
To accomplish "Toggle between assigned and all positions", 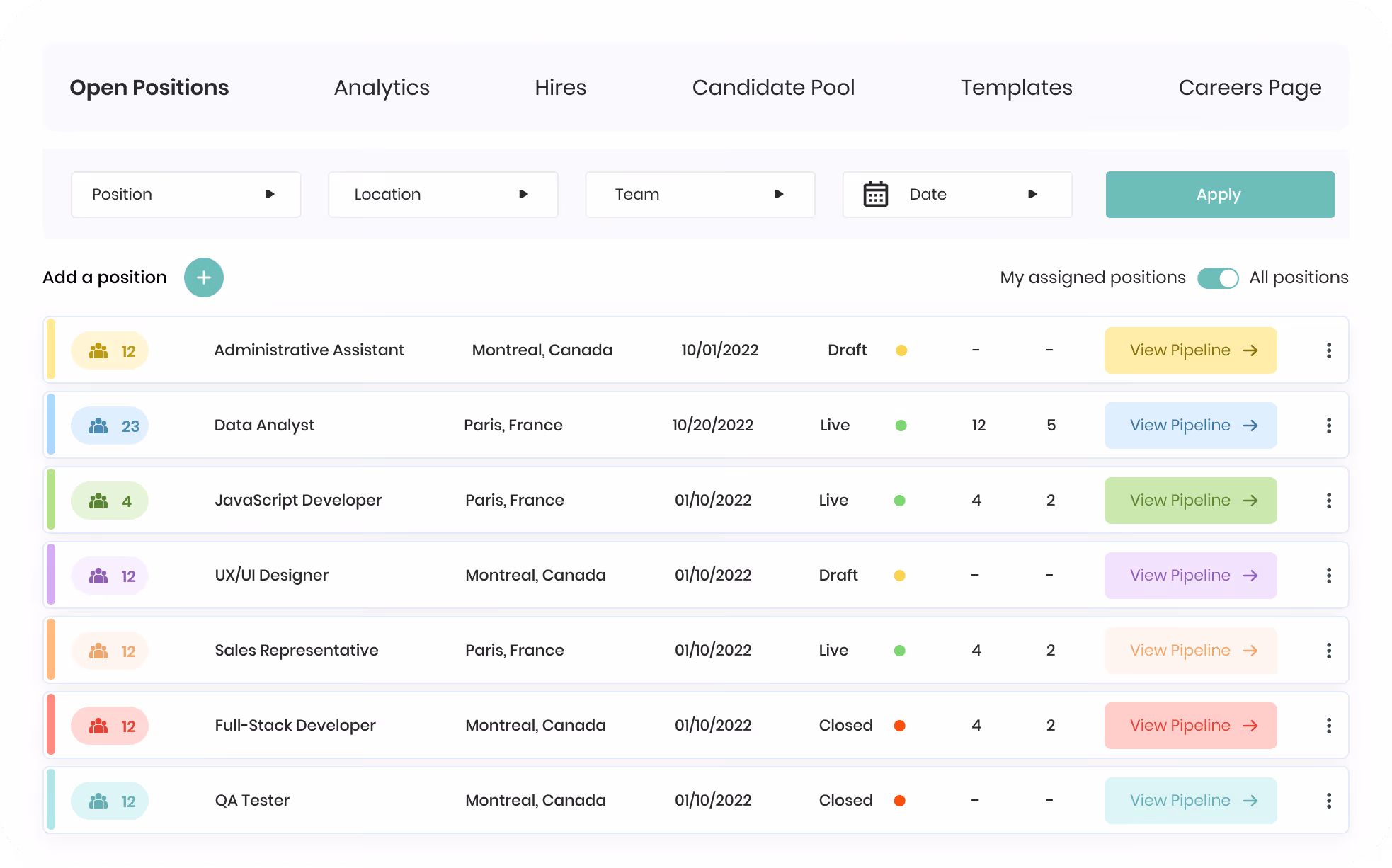I will pyautogui.click(x=1218, y=278).
